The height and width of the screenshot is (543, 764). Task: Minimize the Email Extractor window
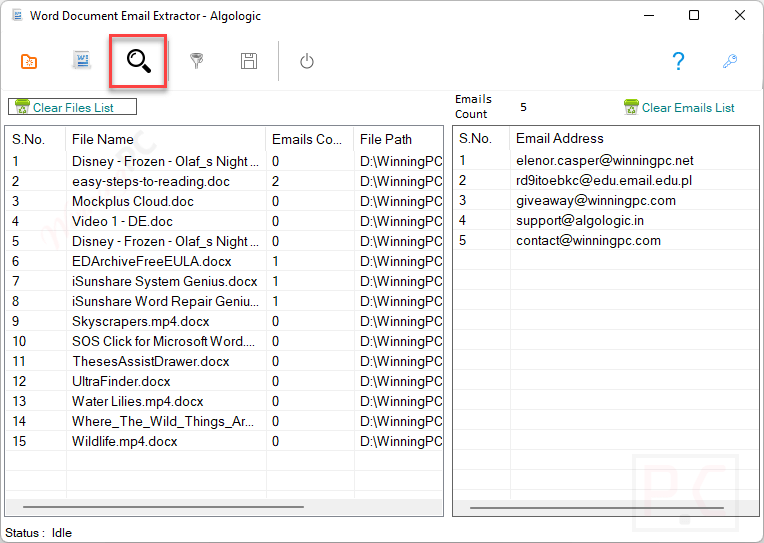click(649, 16)
